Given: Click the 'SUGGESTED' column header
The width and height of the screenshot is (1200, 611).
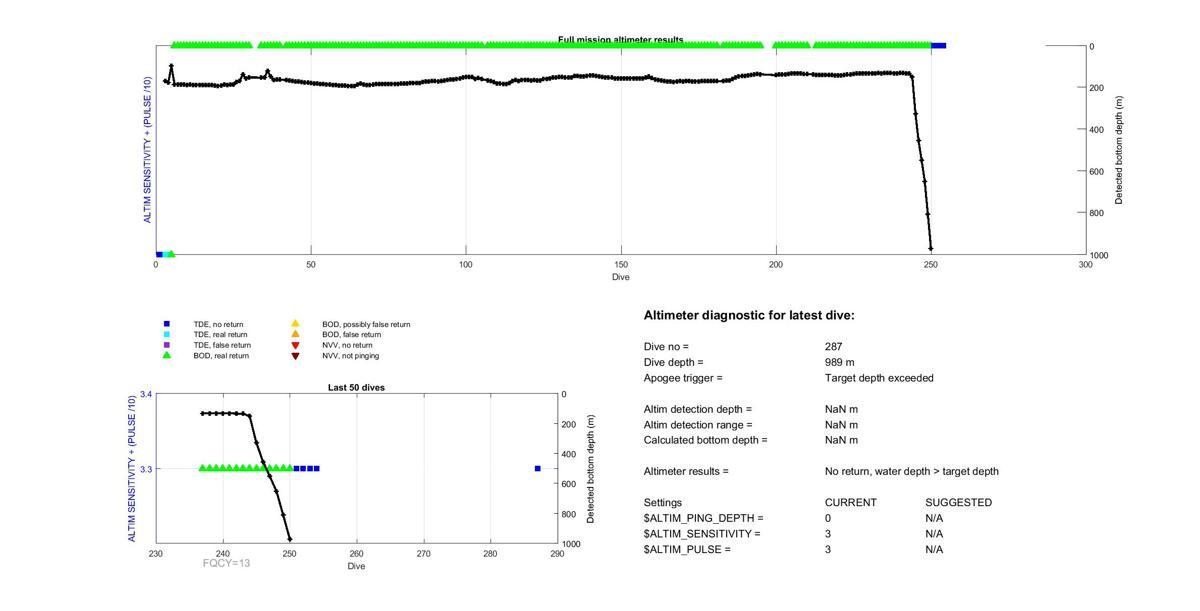Looking at the screenshot, I should pos(958,502).
